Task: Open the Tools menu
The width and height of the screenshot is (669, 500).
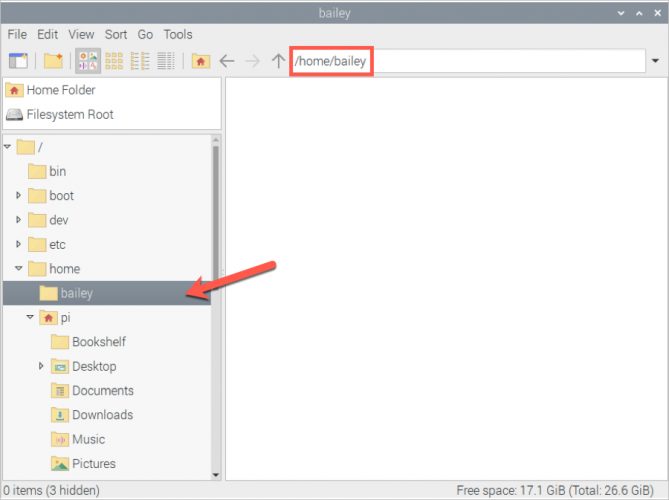Action: (178, 35)
